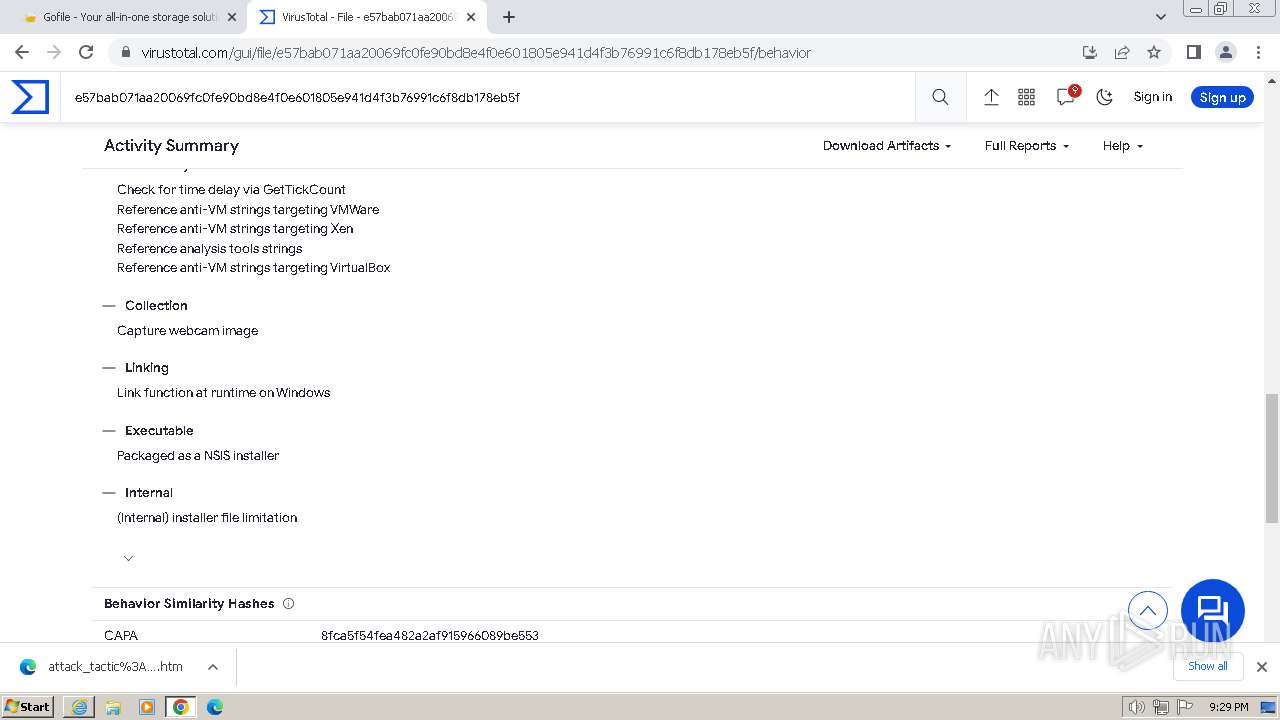The image size is (1280, 720).
Task: Close the Gofile browser tab
Action: click(232, 17)
